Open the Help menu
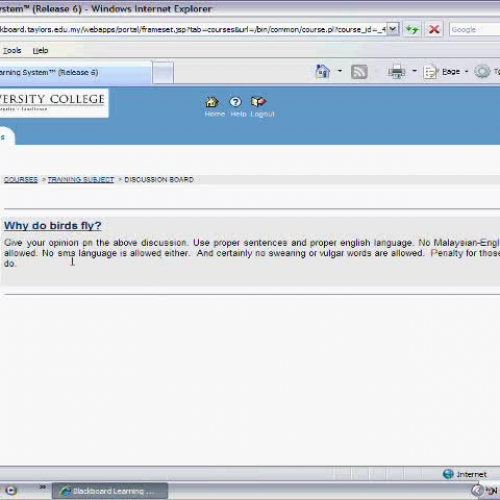Viewport: 500px width, 500px height. tap(40, 50)
